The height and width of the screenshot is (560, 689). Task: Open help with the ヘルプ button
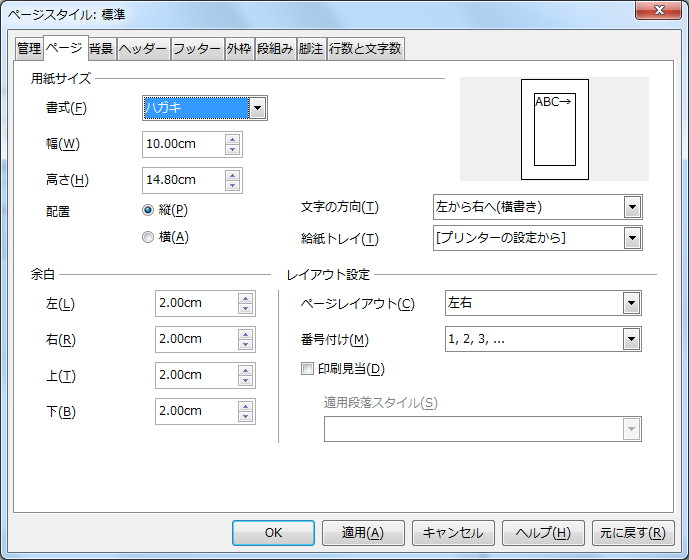pyautogui.click(x=543, y=533)
